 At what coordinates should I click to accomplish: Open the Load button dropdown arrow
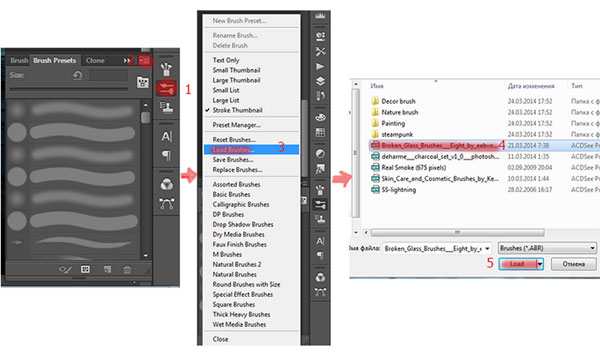pyautogui.click(x=540, y=264)
